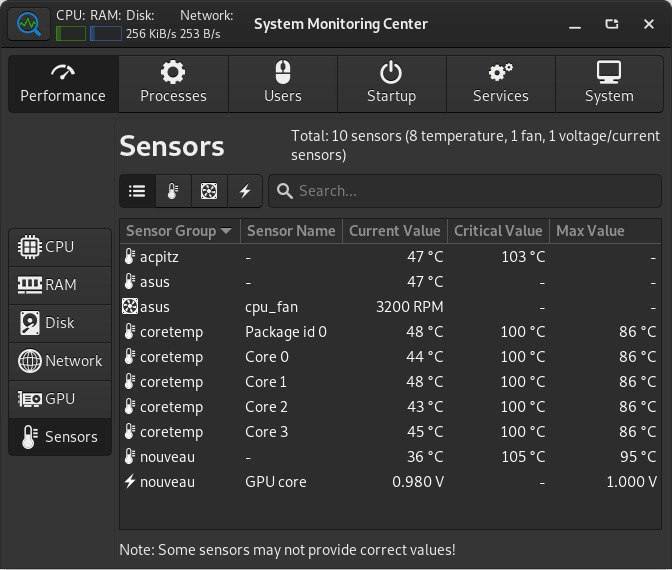672x570 pixels.
Task: Sort by Max Value column
Action: point(606,231)
